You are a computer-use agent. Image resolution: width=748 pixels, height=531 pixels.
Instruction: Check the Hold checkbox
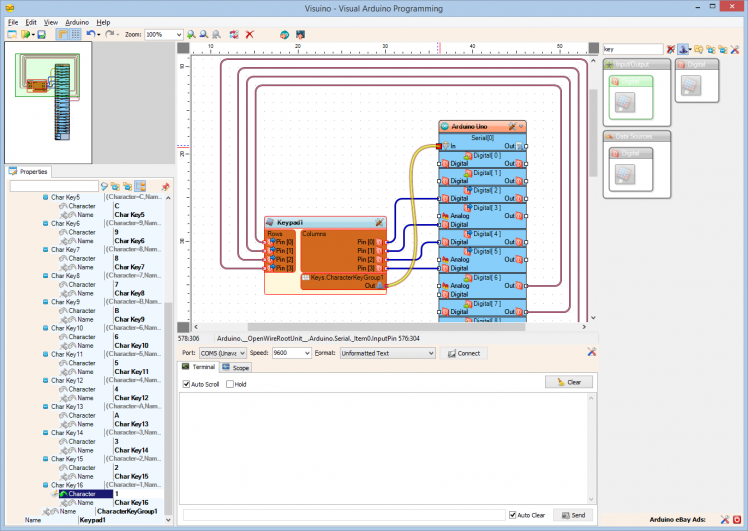230,384
